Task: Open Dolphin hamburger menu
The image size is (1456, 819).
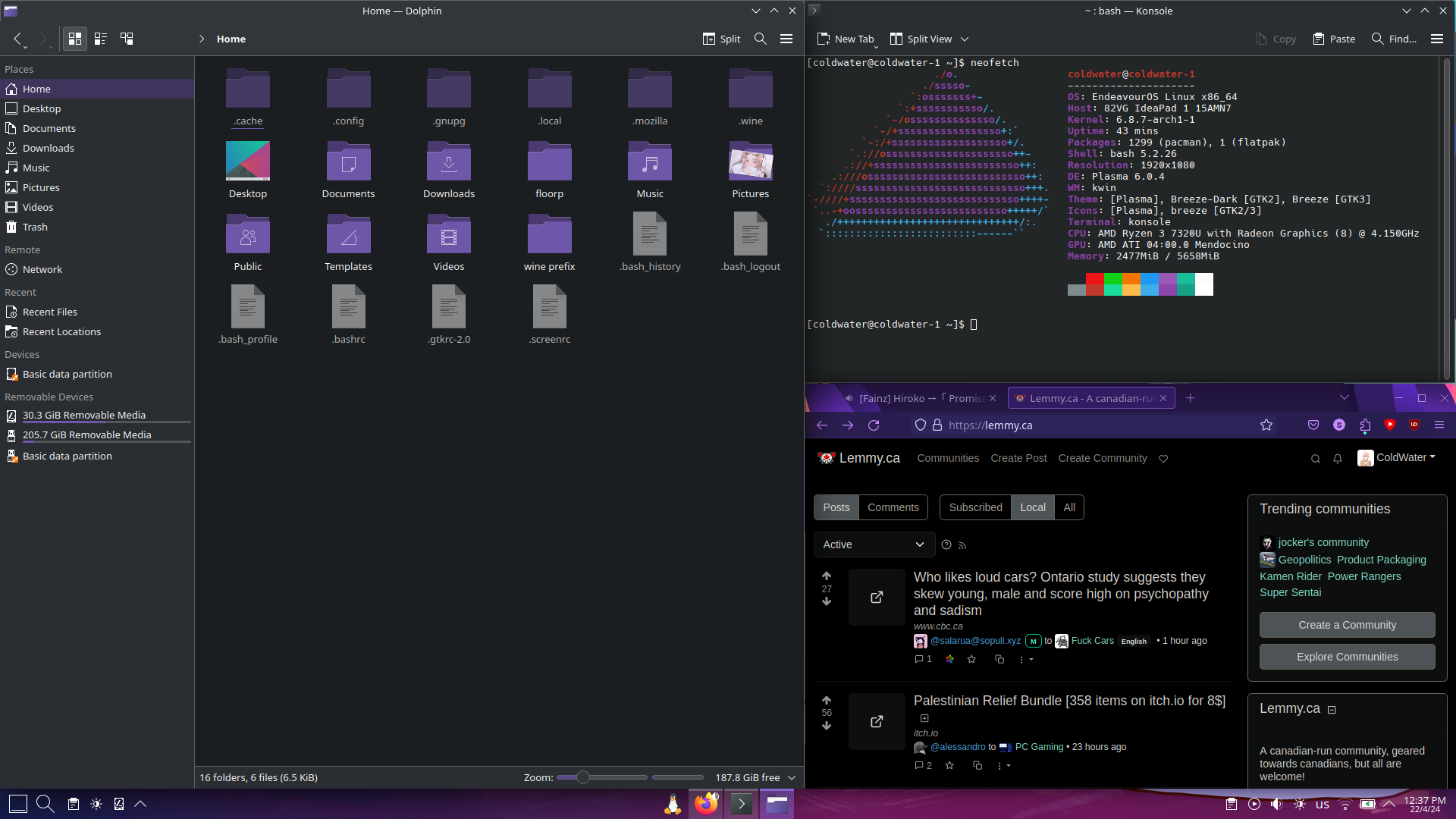Action: pyautogui.click(x=786, y=39)
